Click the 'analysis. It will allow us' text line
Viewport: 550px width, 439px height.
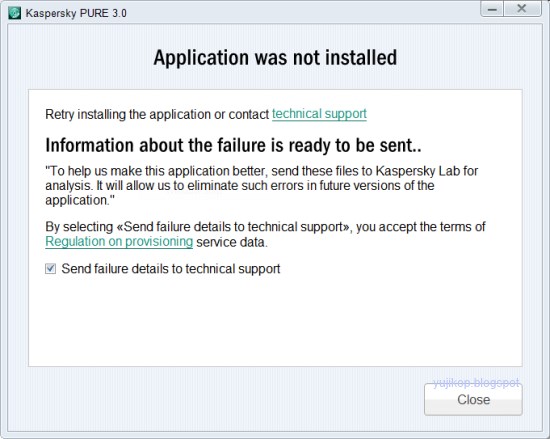click(240, 185)
